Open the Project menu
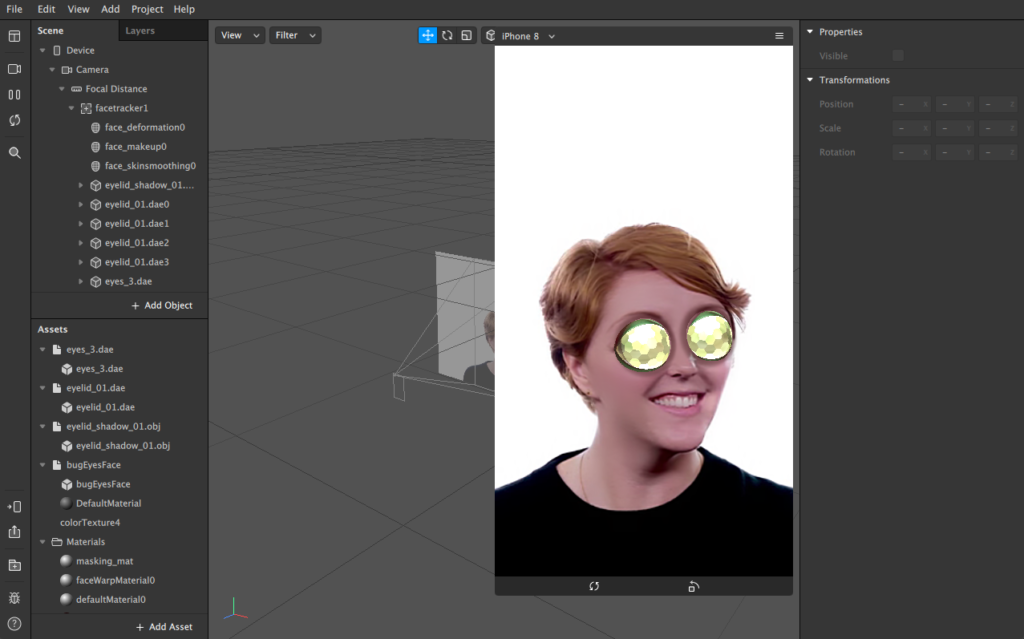Image resolution: width=1024 pixels, height=639 pixels. [147, 9]
